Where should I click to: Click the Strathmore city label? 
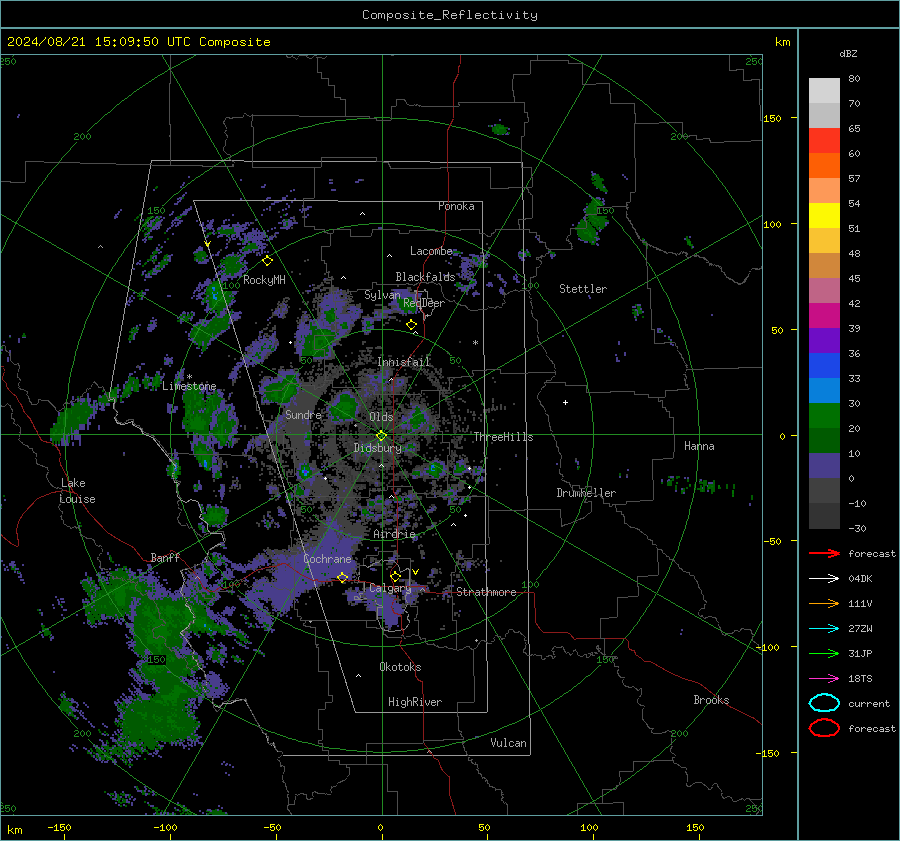coord(486,592)
